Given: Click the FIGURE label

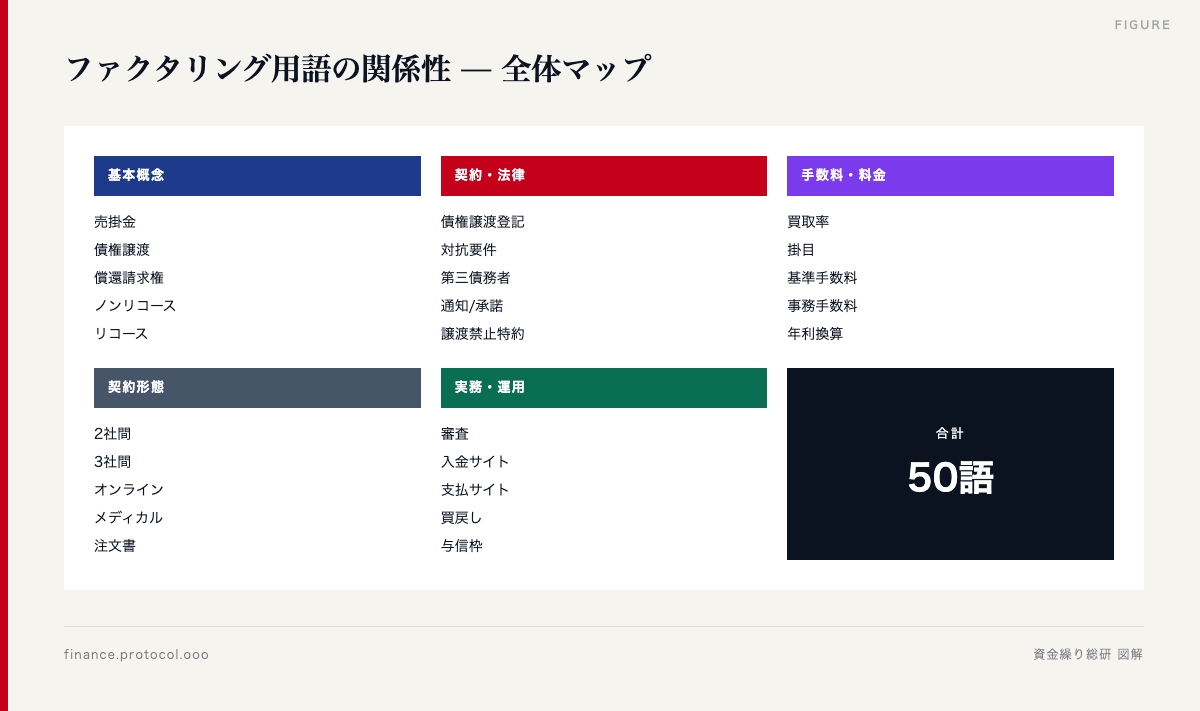Looking at the screenshot, I should point(1143,25).
